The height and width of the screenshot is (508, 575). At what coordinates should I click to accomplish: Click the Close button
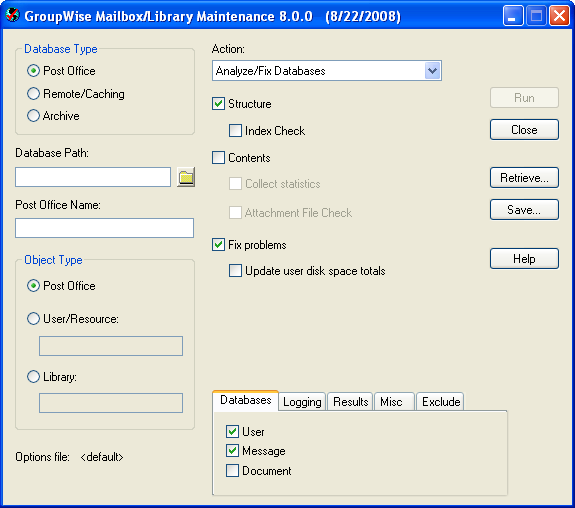click(524, 129)
